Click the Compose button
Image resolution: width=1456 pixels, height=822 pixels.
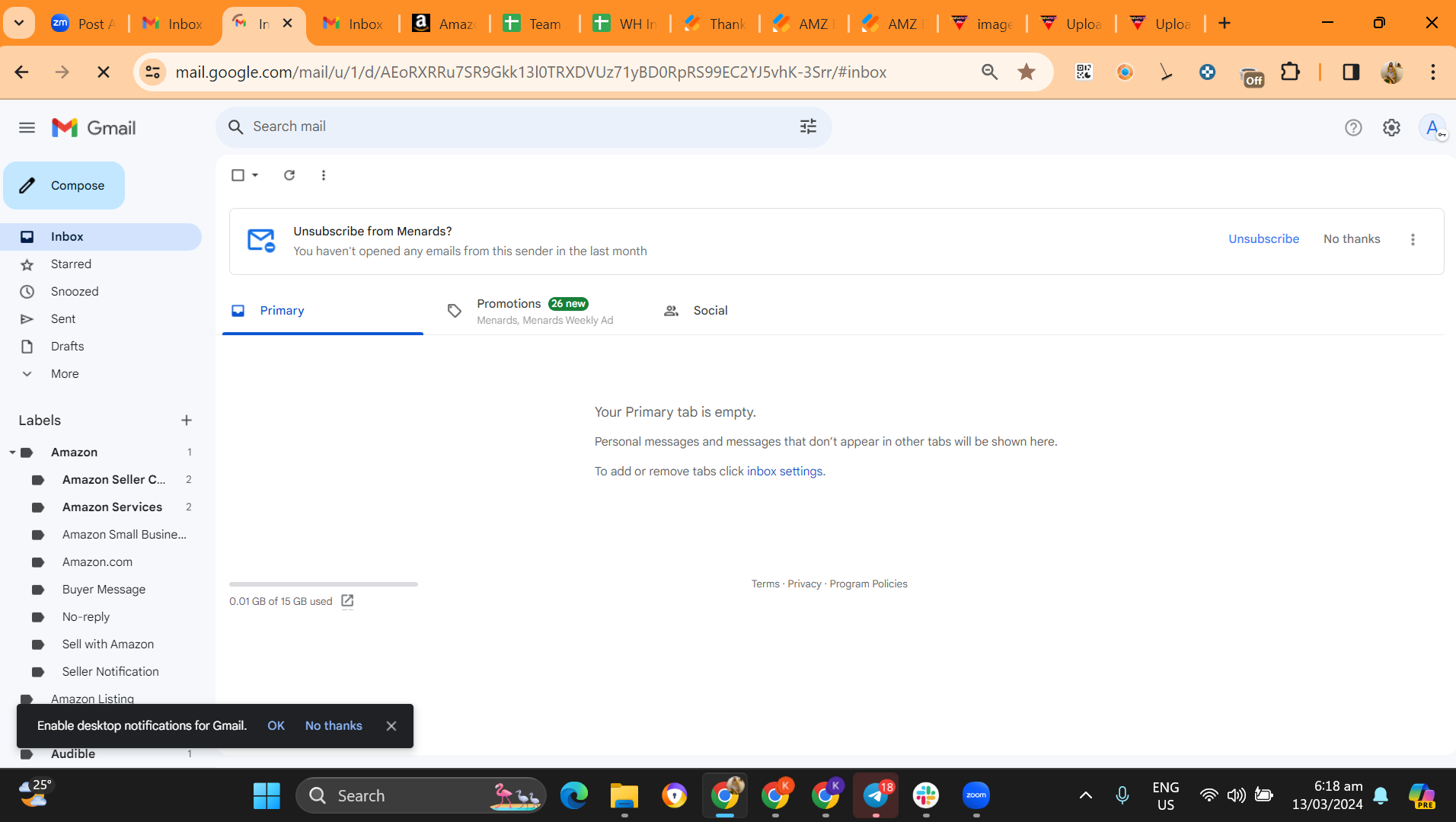[64, 185]
